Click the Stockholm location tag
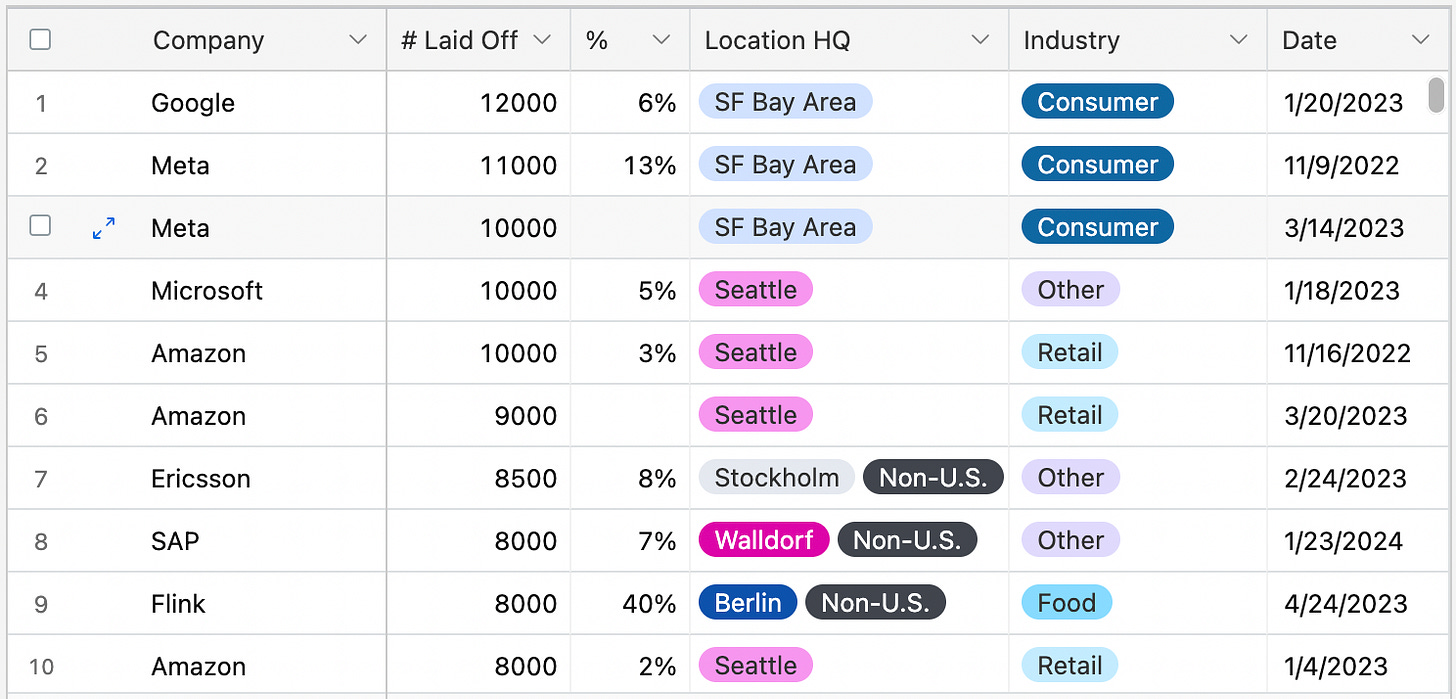The height and width of the screenshot is (699, 1456). (777, 478)
